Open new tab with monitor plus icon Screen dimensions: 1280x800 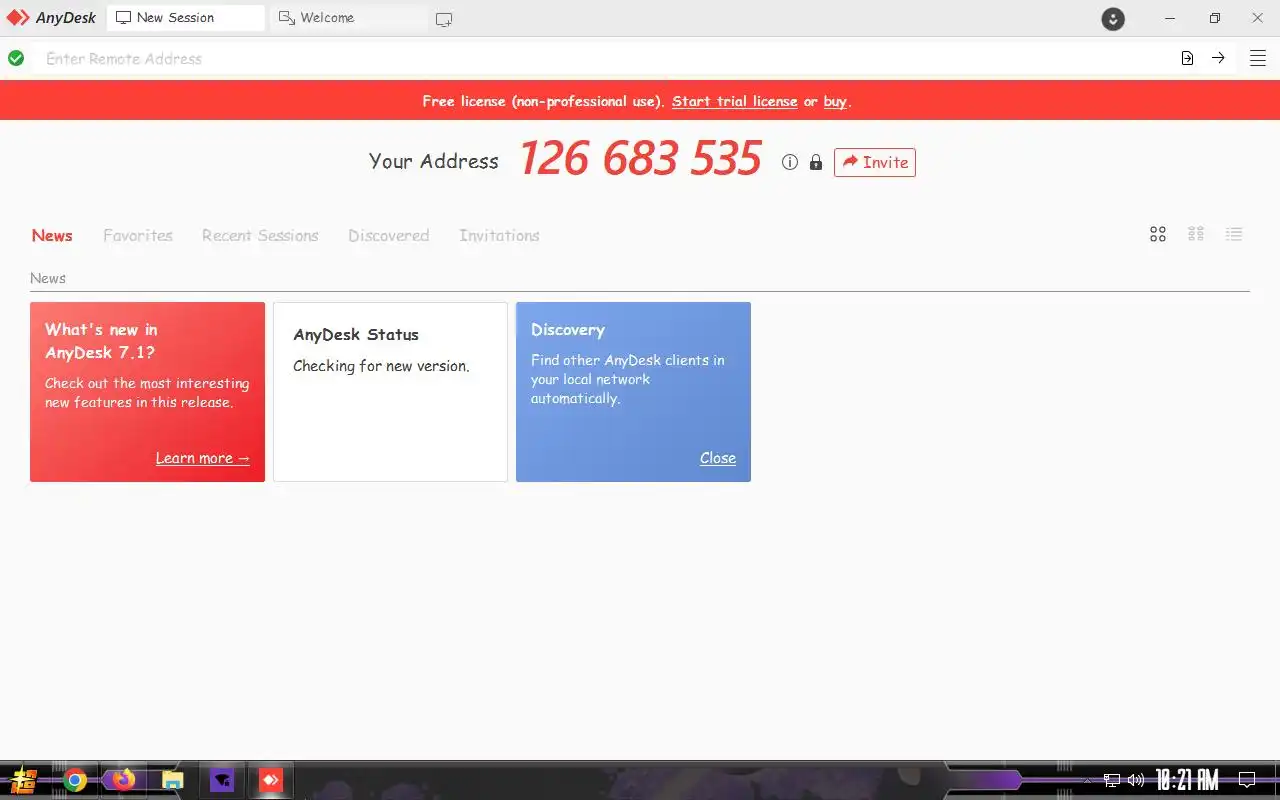(x=444, y=19)
